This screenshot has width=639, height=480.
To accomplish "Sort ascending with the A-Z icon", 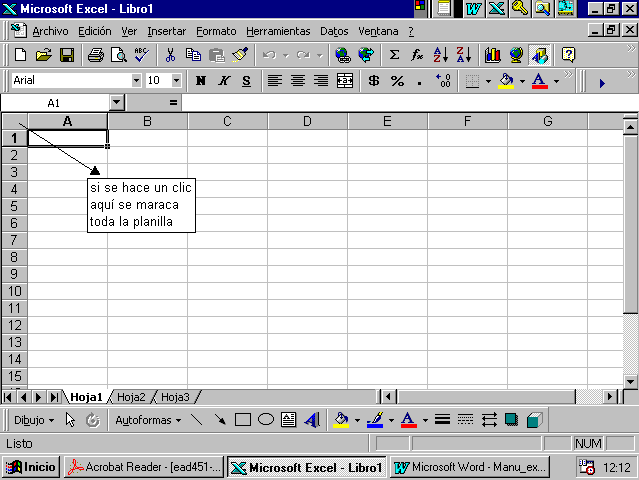I will 441,55.
